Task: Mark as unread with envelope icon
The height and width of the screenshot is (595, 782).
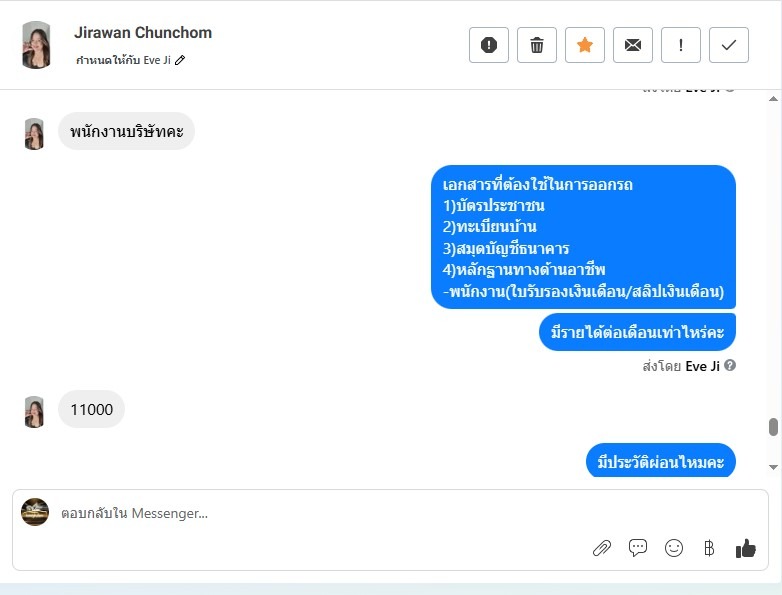Action: tap(632, 45)
